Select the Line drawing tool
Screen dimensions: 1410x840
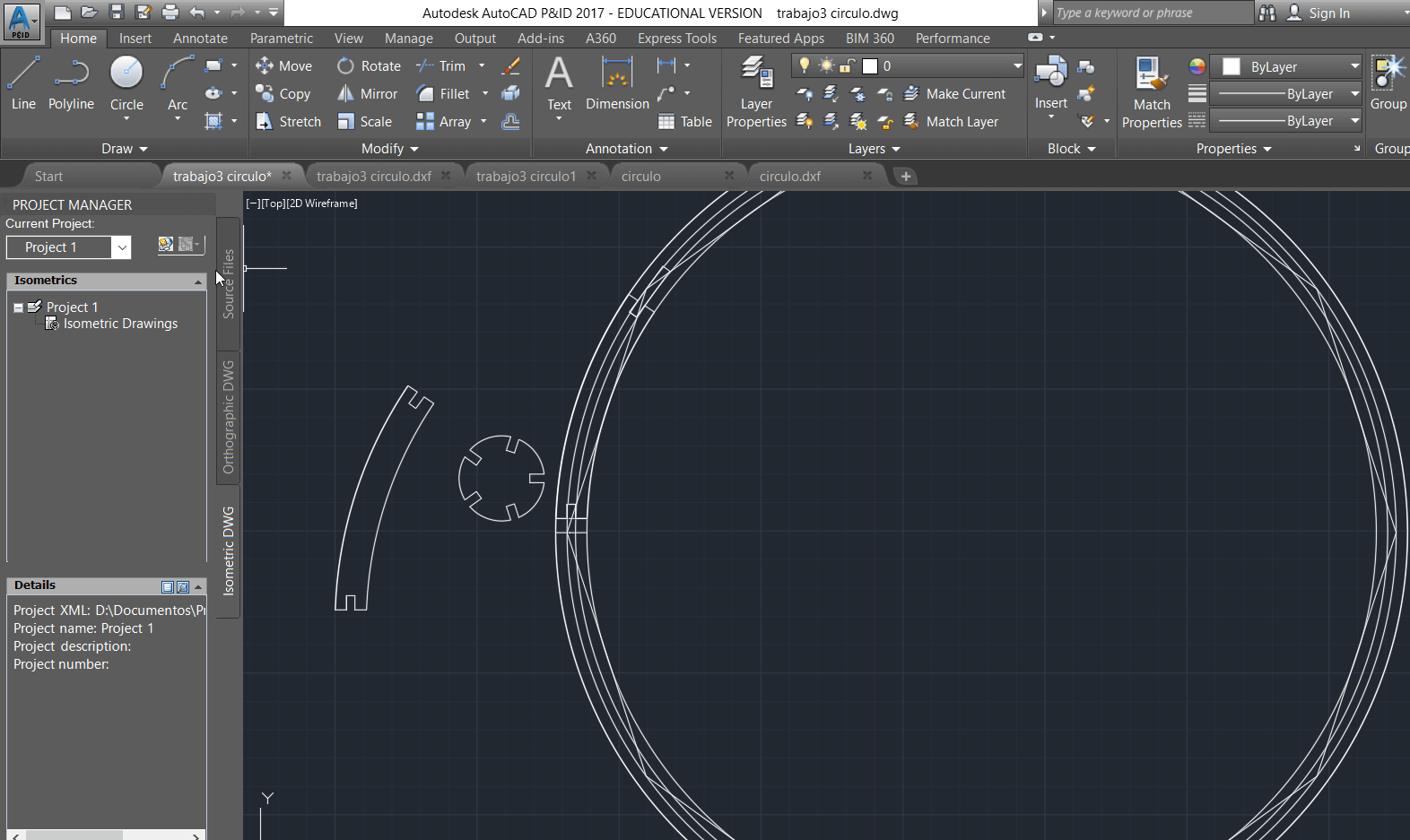(23, 83)
